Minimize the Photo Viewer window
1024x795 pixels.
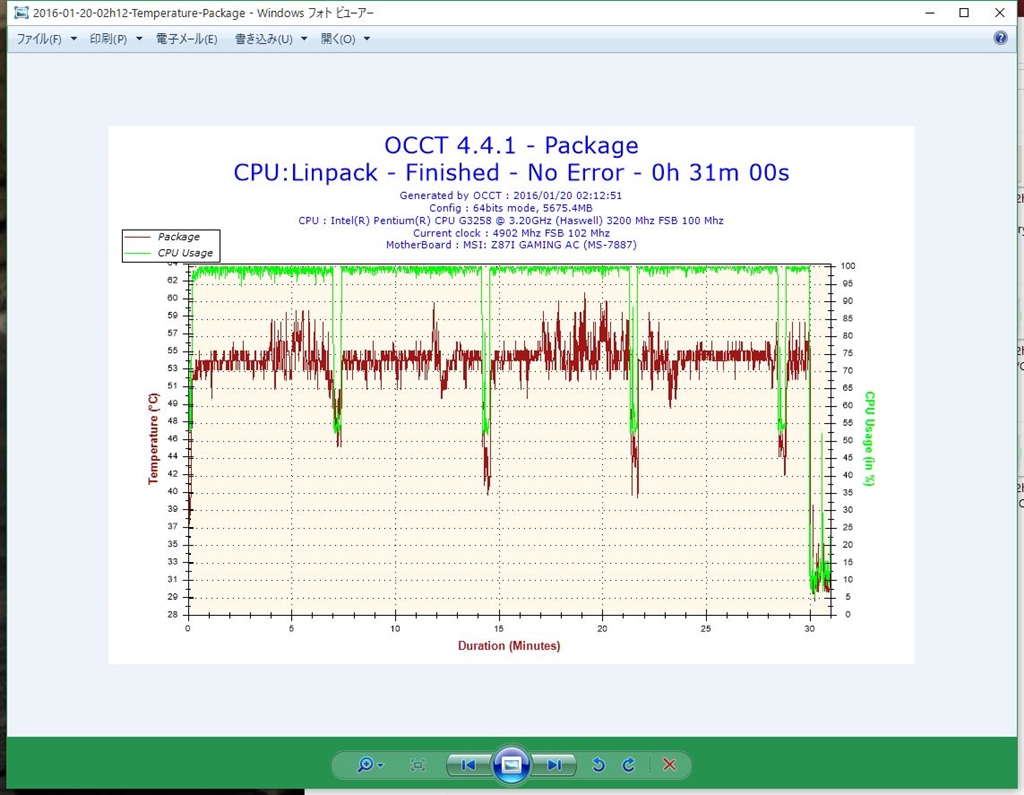pos(930,12)
